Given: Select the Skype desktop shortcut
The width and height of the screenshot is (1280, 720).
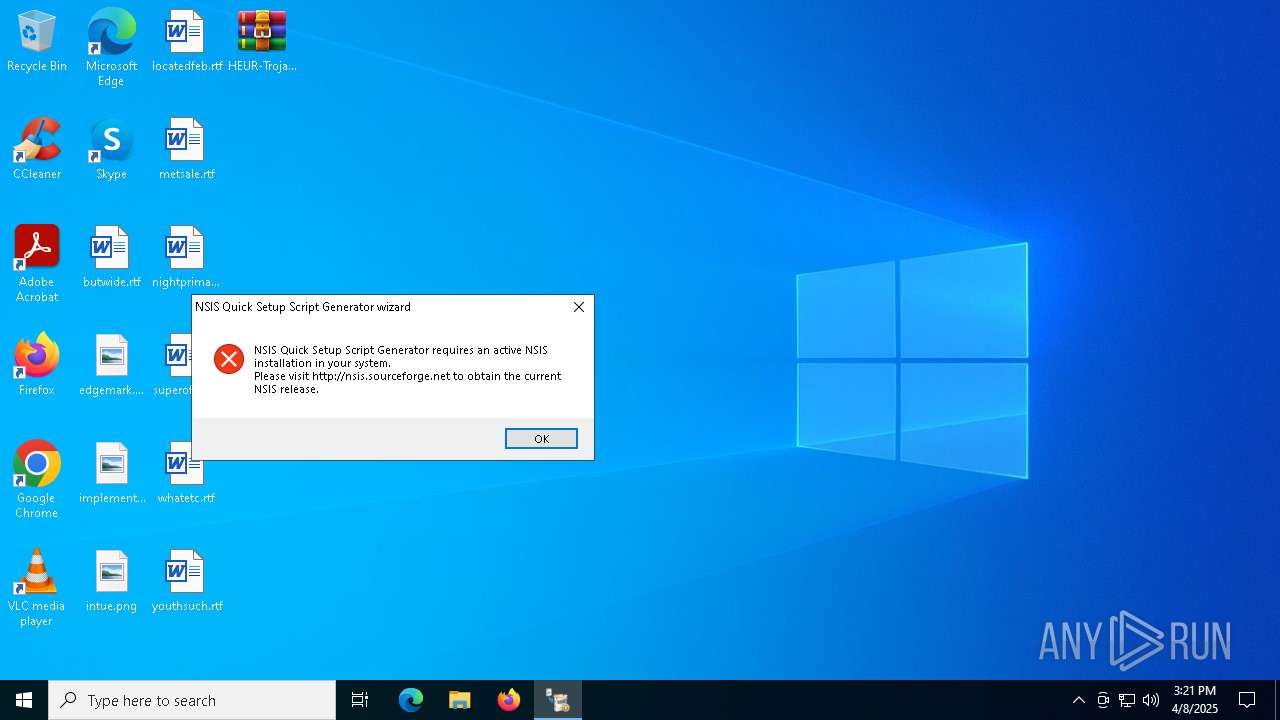Looking at the screenshot, I should (111, 149).
